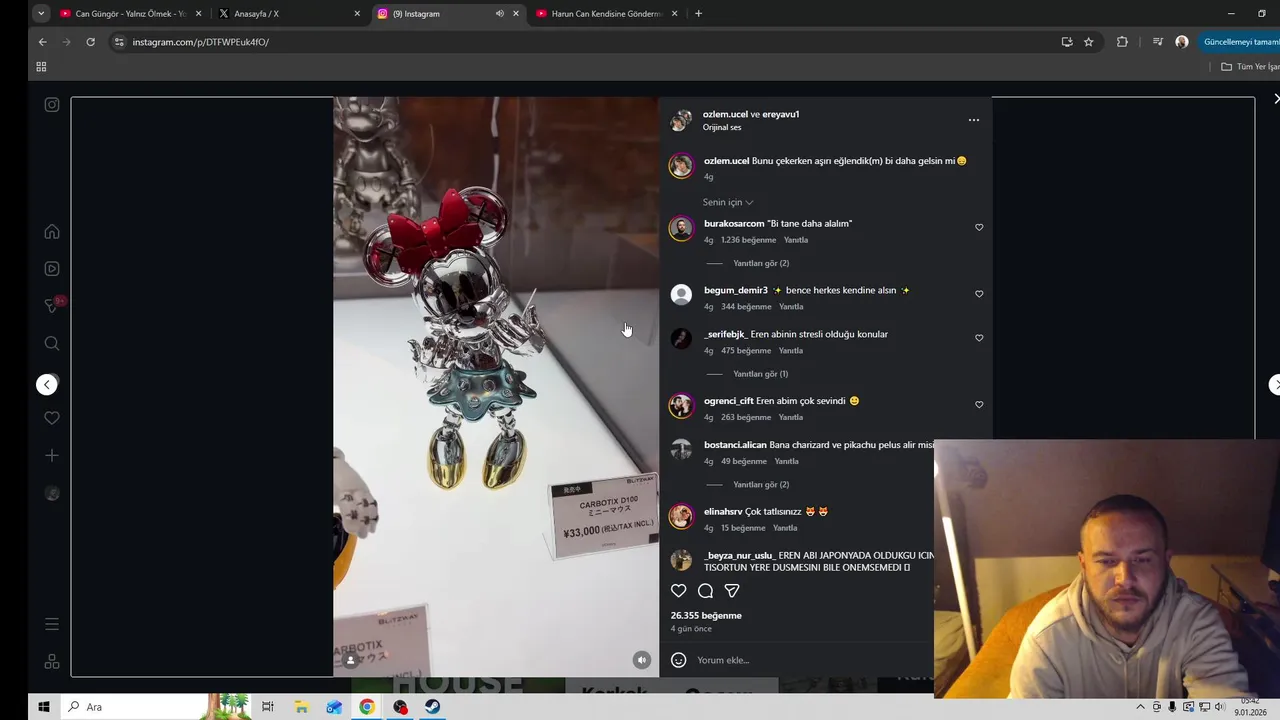Viewport: 1280px width, 720px height.
Task: Mute the Instagram tab audio icon
Action: click(x=499, y=14)
